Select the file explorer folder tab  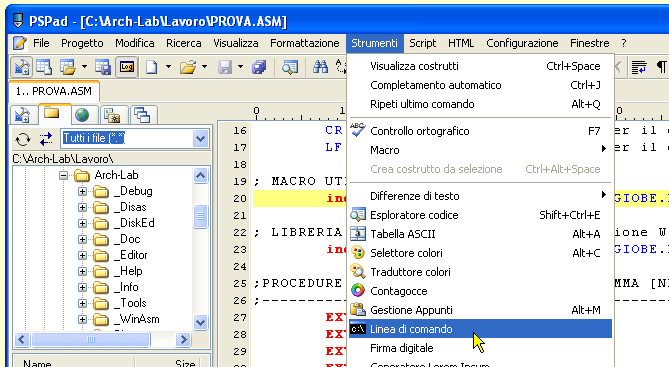(52, 114)
